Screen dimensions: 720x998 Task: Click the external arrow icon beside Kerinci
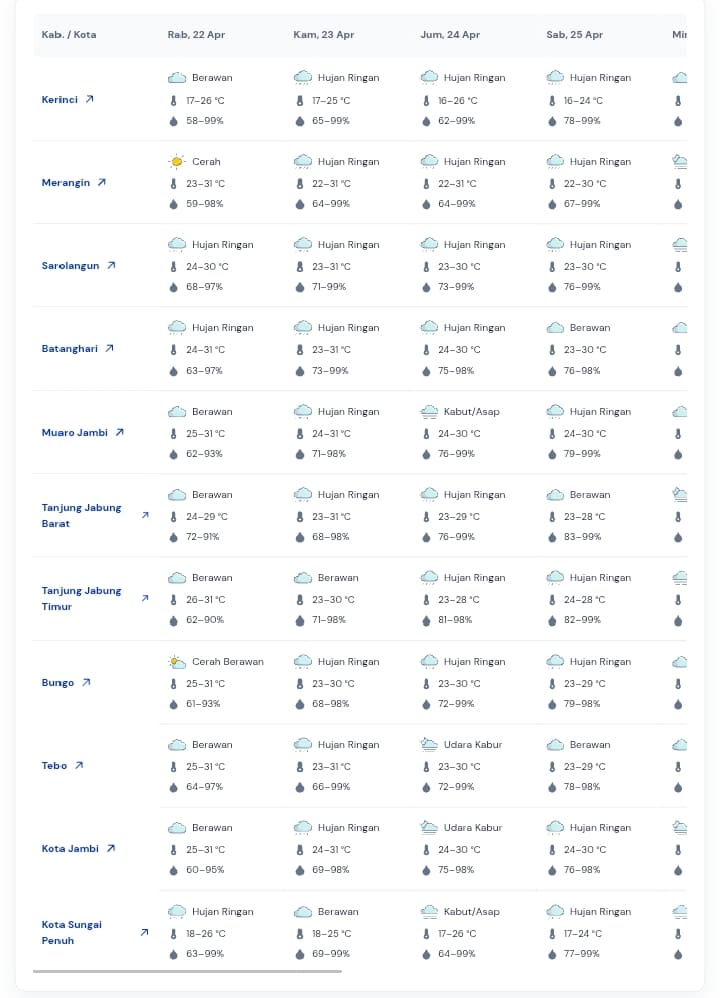(89, 99)
